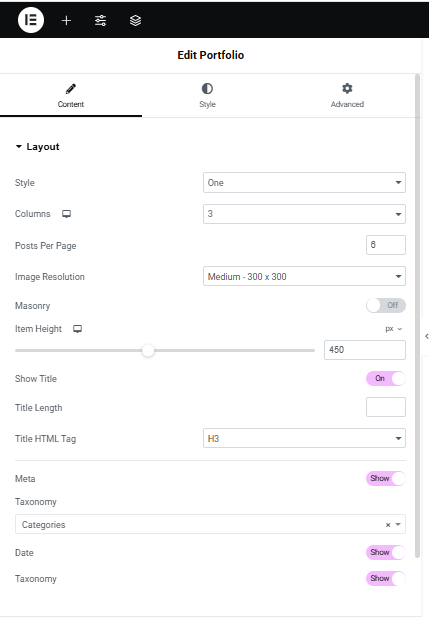Clear Categories with the x icon
The height and width of the screenshot is (617, 429).
point(388,525)
